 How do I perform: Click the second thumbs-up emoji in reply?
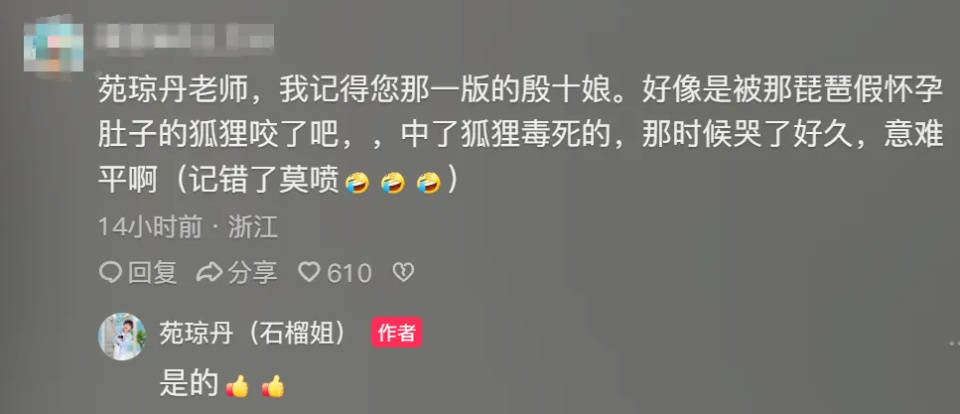(273, 386)
